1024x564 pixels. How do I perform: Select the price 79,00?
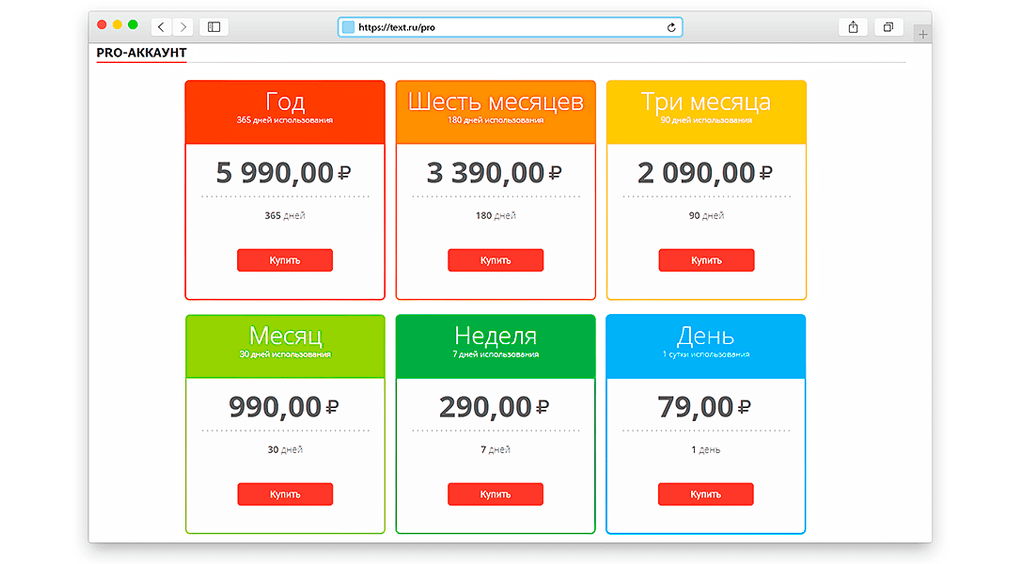point(704,407)
